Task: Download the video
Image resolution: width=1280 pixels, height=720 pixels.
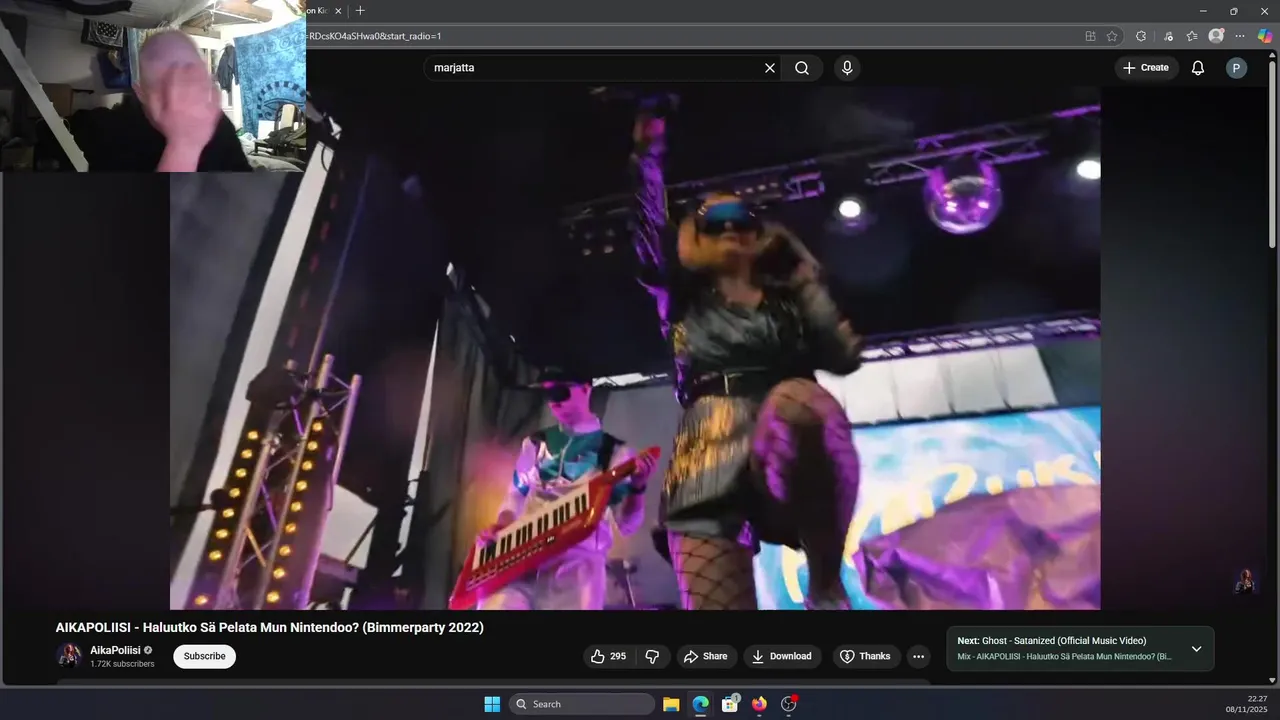Action: (x=782, y=656)
